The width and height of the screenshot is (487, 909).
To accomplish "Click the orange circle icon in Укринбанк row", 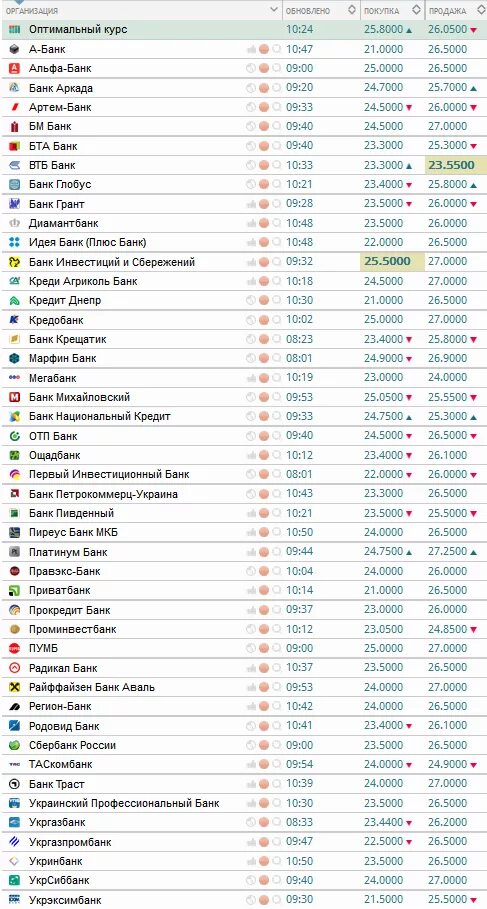I will click(264, 861).
